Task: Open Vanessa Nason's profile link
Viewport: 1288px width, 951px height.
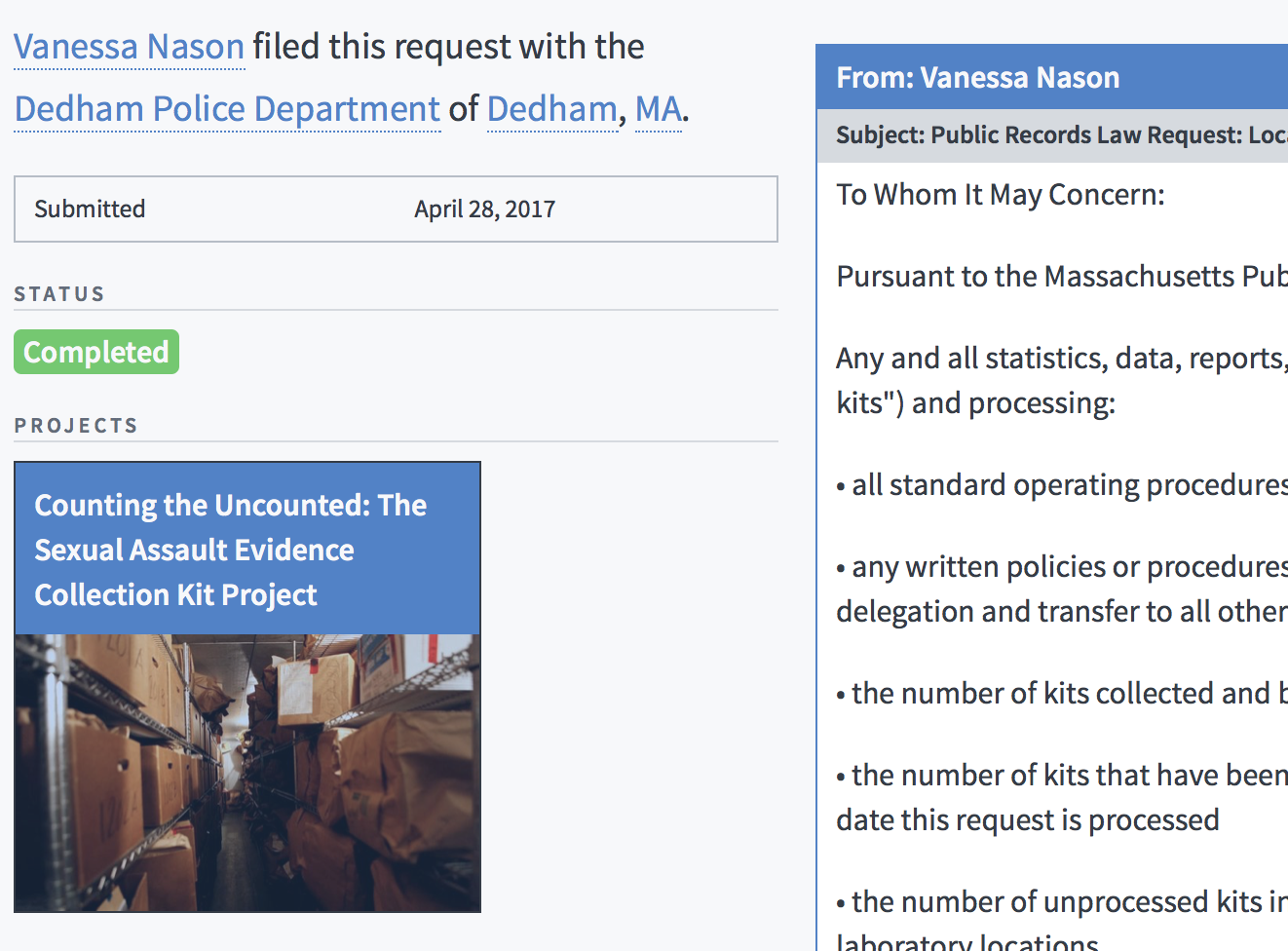Action: tap(129, 47)
